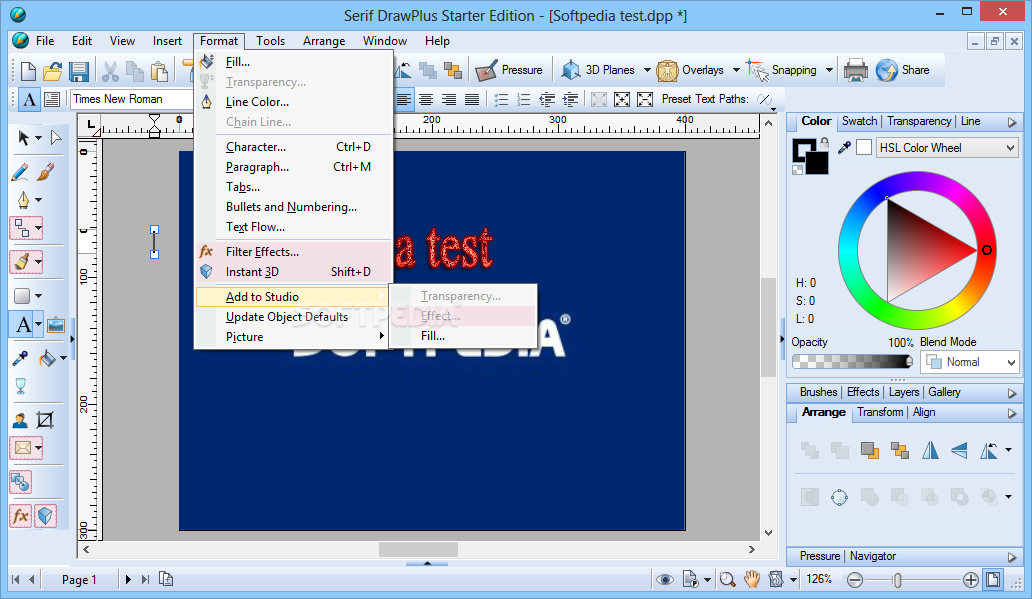Open the Times New Roman font box
Screen dimensions: 1032x599
coord(132,99)
